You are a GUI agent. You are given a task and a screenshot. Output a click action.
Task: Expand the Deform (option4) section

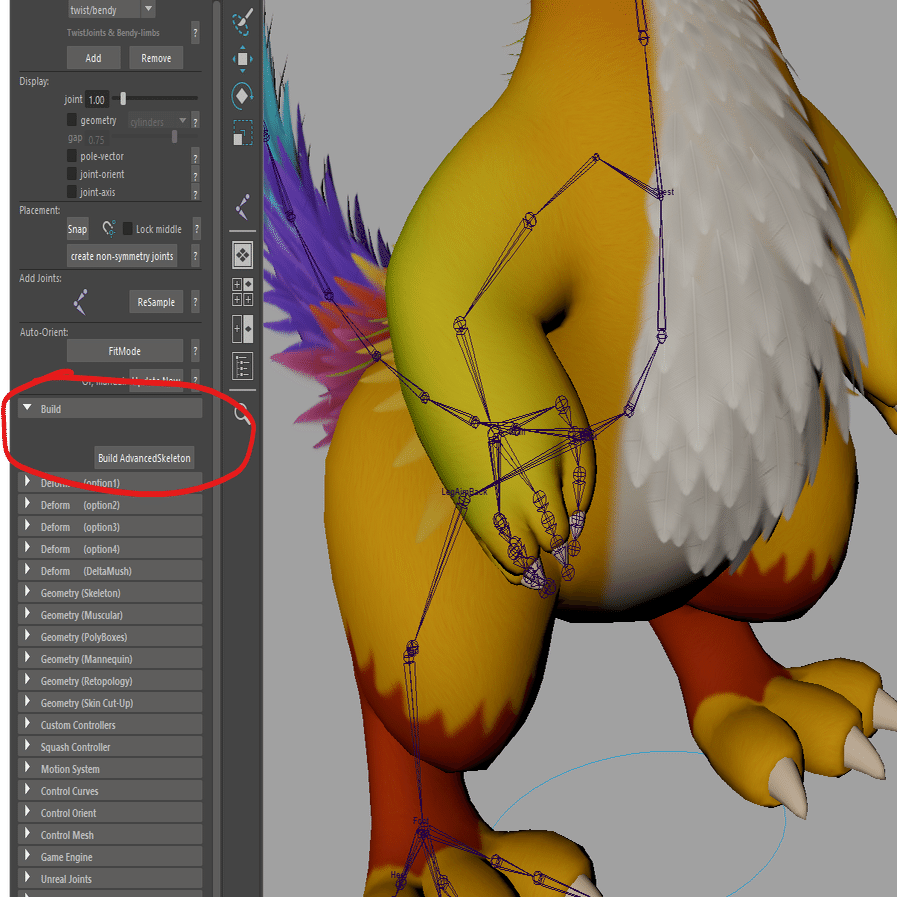[x=110, y=549]
